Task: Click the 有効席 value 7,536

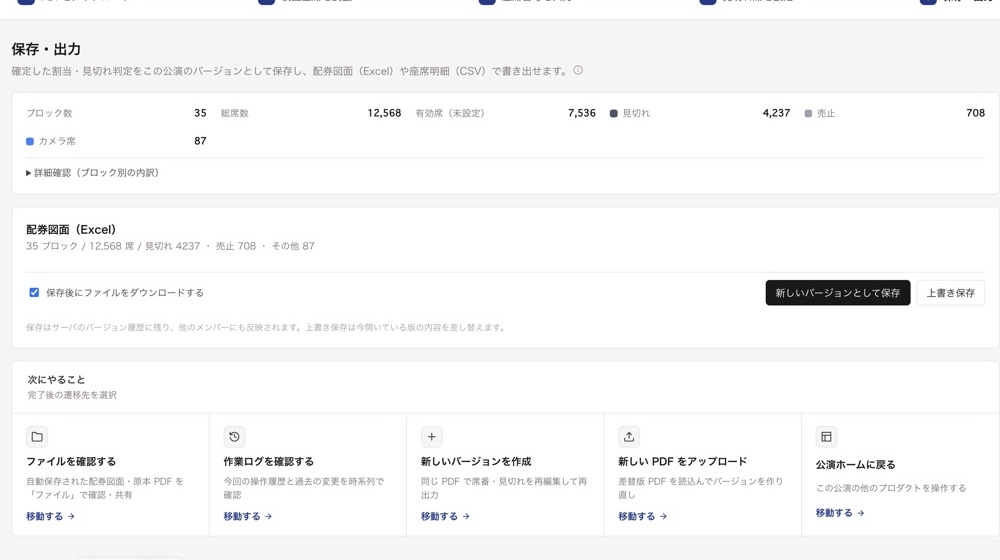Action: click(582, 113)
